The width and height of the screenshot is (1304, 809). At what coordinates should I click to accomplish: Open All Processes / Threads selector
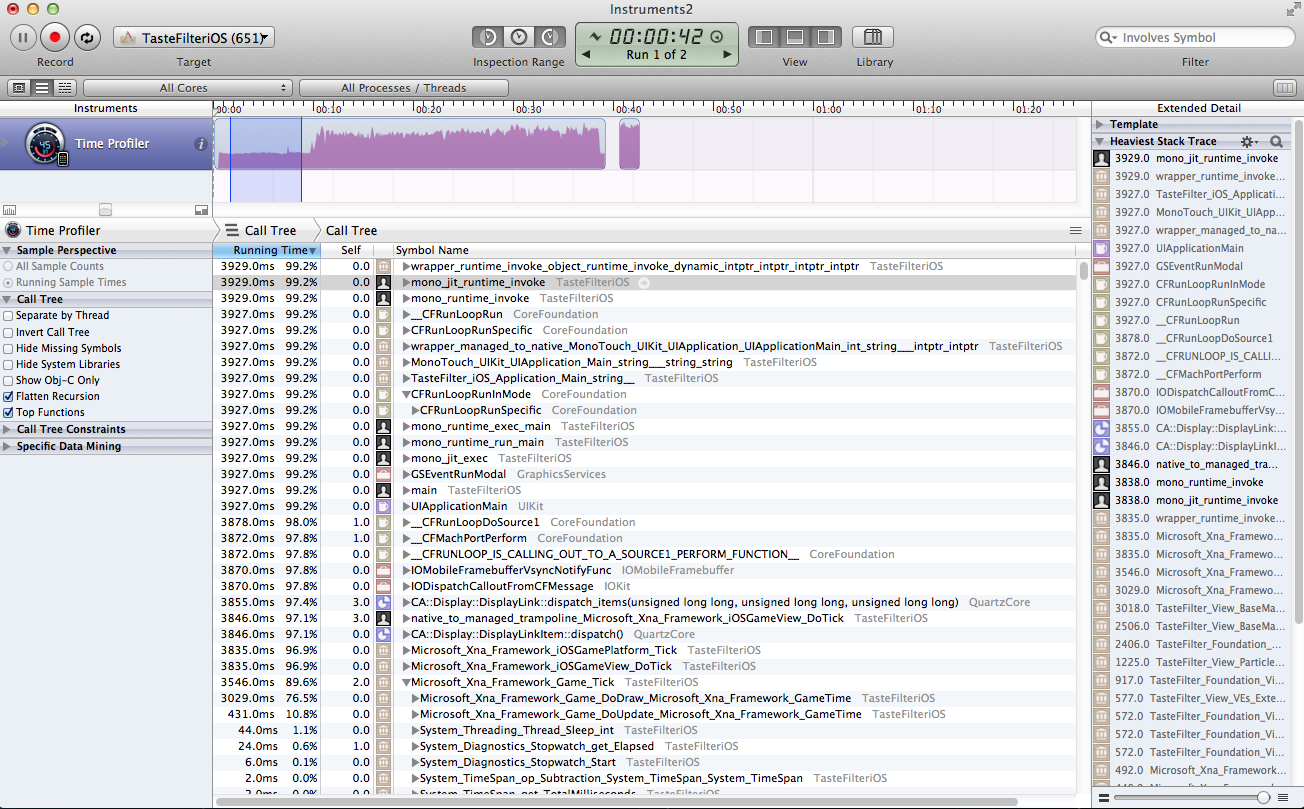403,88
